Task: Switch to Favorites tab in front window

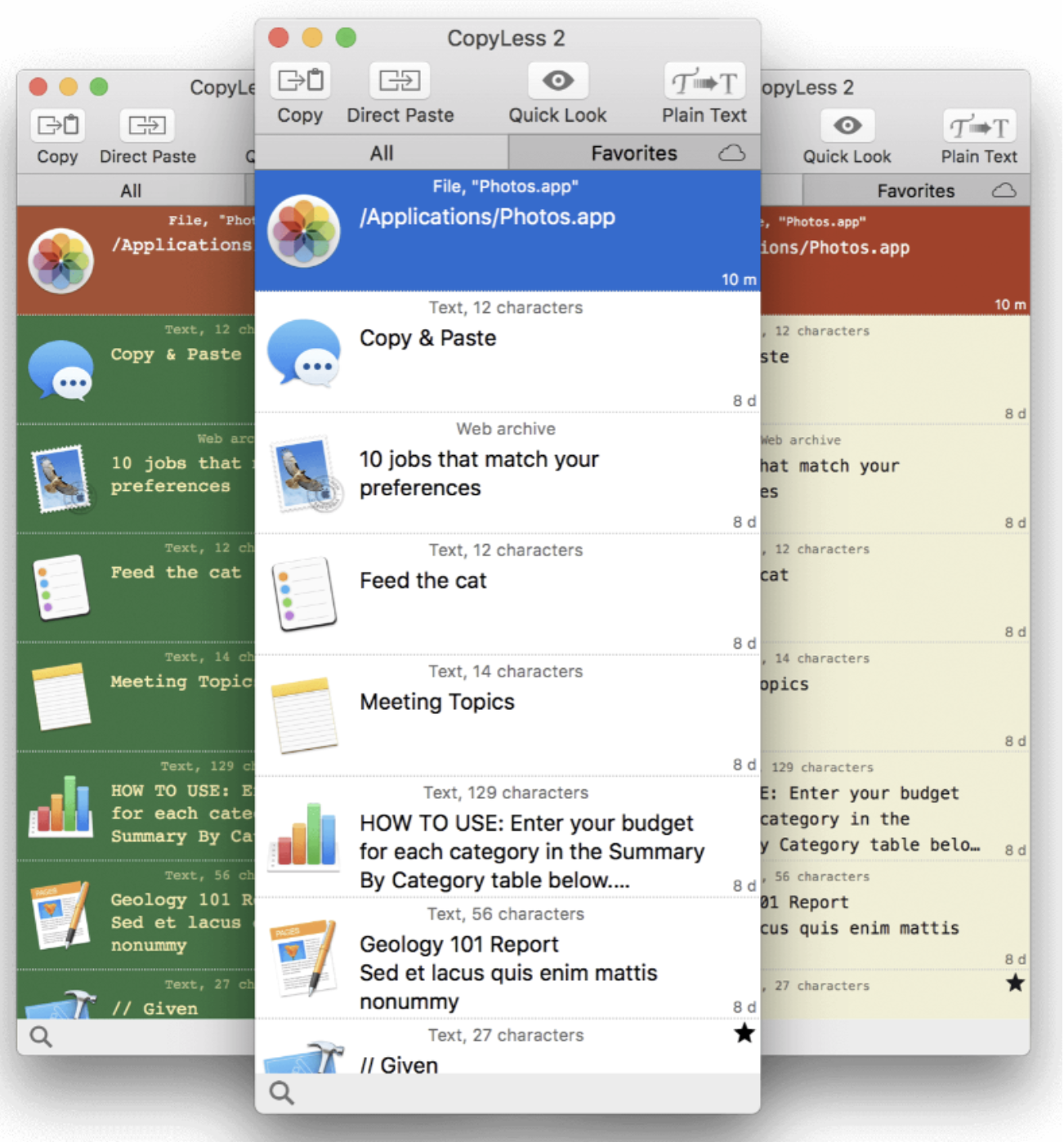Action: (634, 153)
